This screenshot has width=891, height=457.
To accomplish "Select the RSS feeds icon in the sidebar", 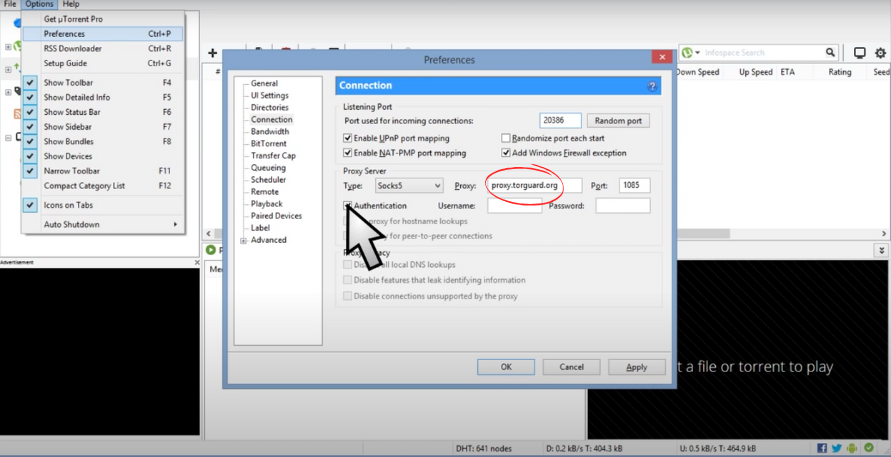I will [x=18, y=114].
